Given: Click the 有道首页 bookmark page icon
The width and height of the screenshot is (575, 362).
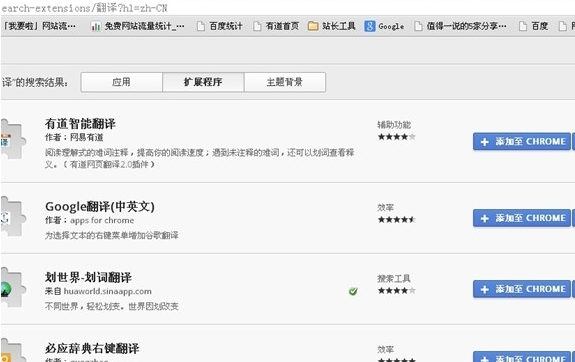Looking at the screenshot, I should tap(257, 26).
